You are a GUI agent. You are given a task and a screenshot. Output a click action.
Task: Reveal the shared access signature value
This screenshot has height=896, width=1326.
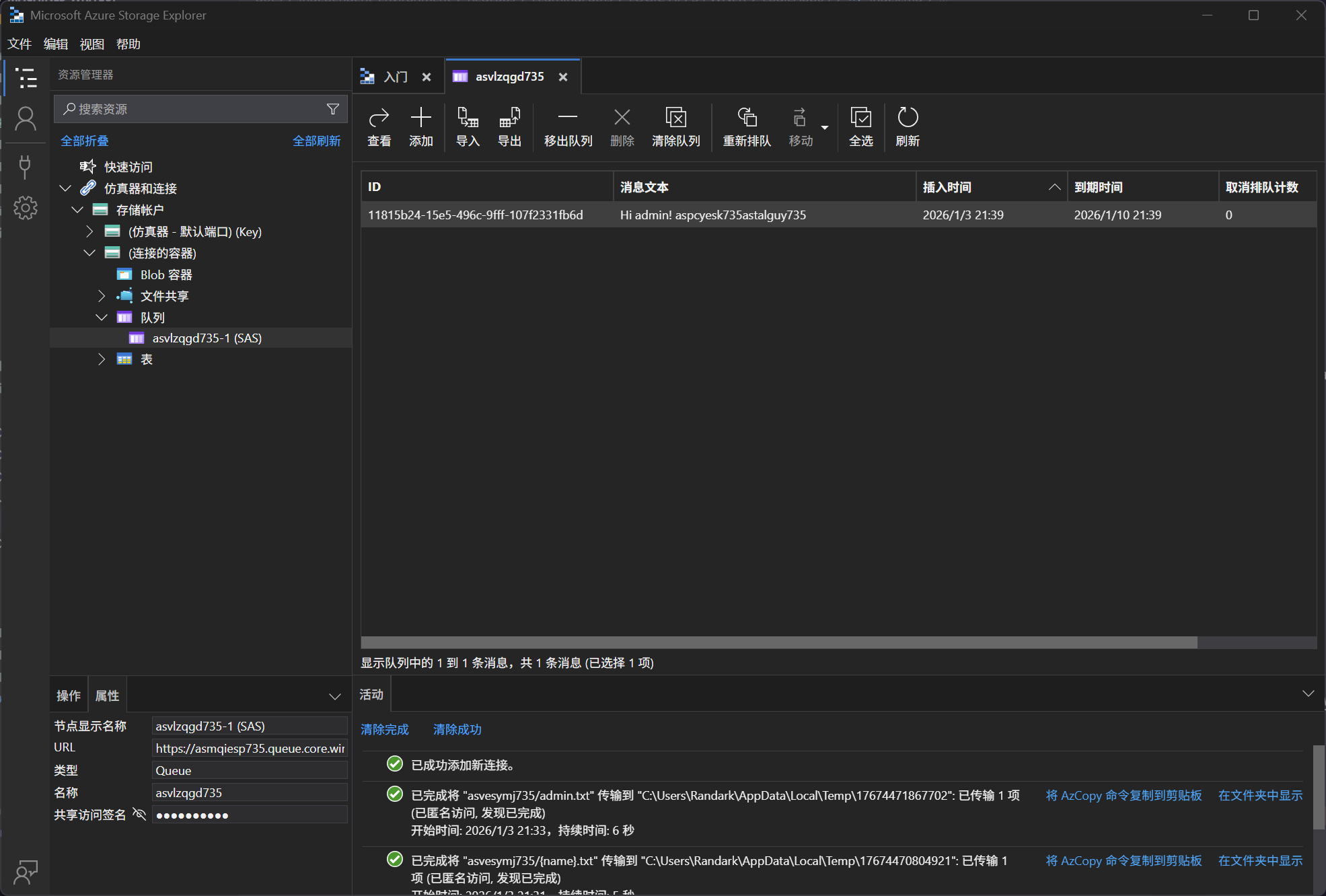(x=139, y=815)
